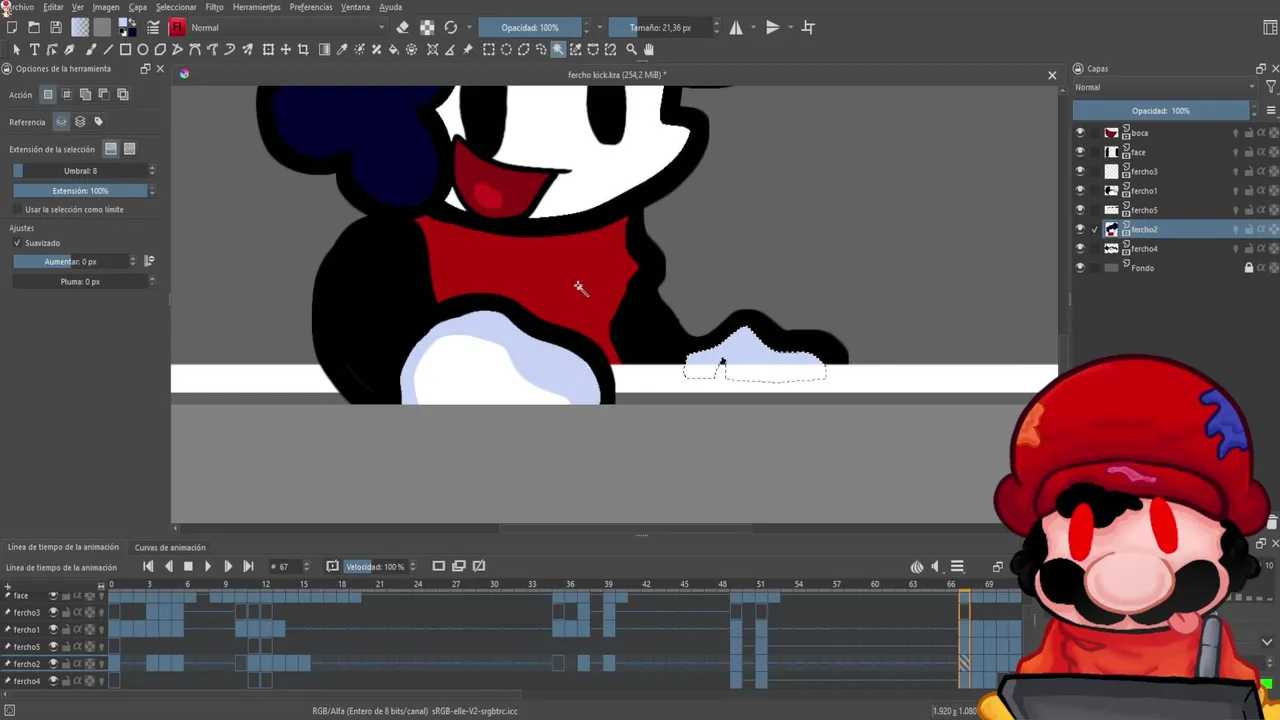The image size is (1280, 720).
Task: Select the Line tool
Action: (107, 49)
